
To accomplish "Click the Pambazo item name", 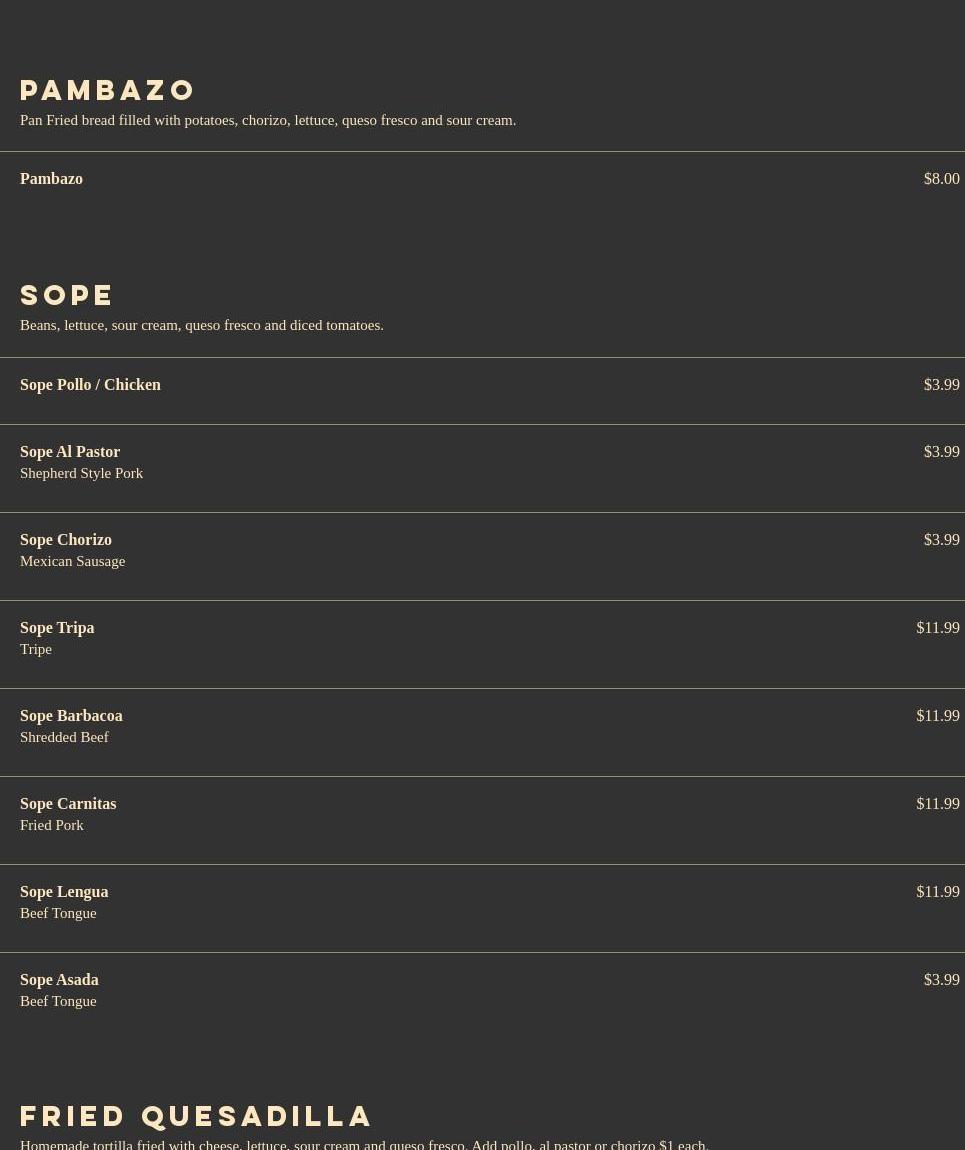I will (51, 179).
